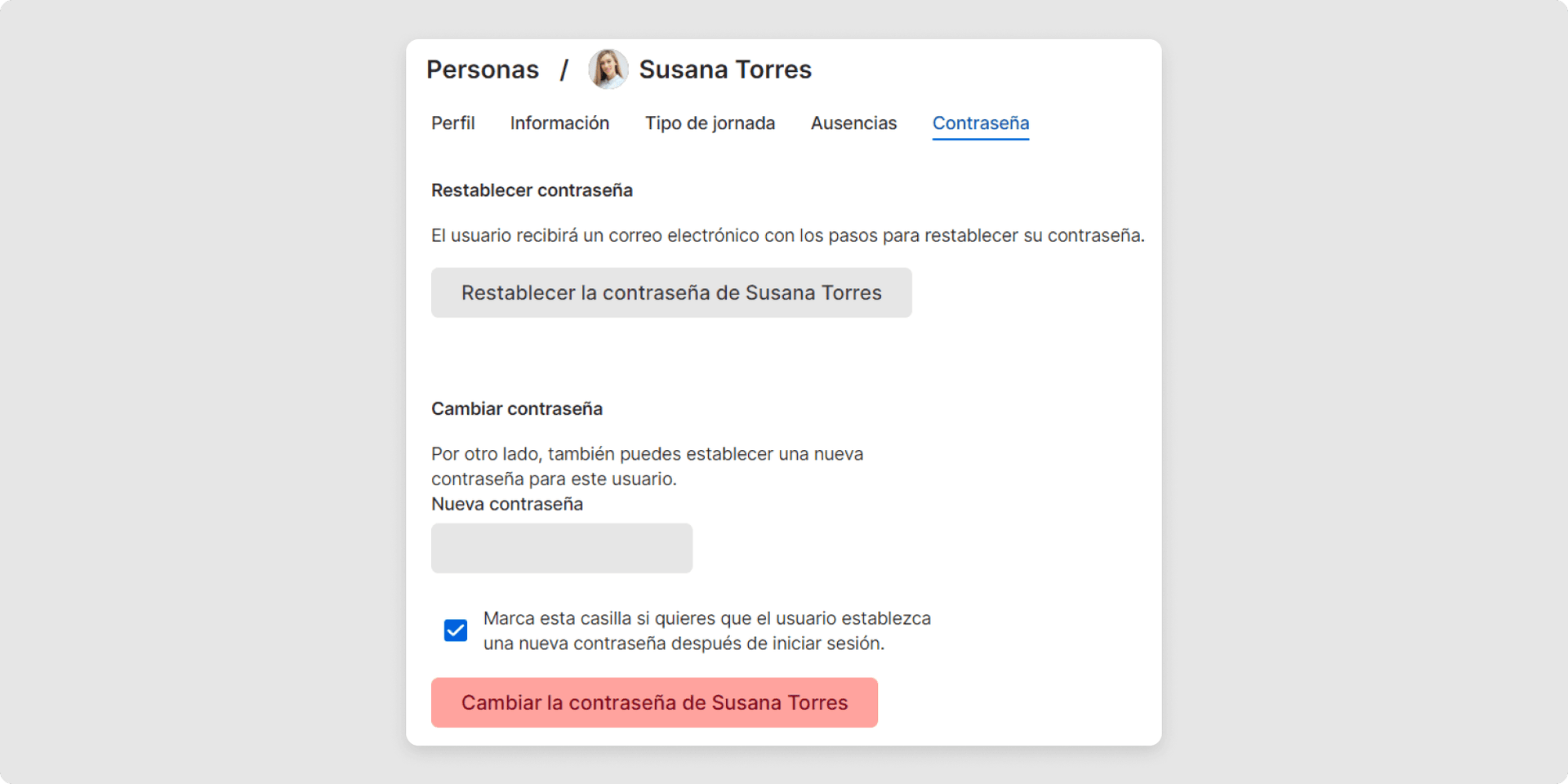The width and height of the screenshot is (1568, 784).
Task: Click the Restablecer contraseña section heading
Action: [x=532, y=190]
